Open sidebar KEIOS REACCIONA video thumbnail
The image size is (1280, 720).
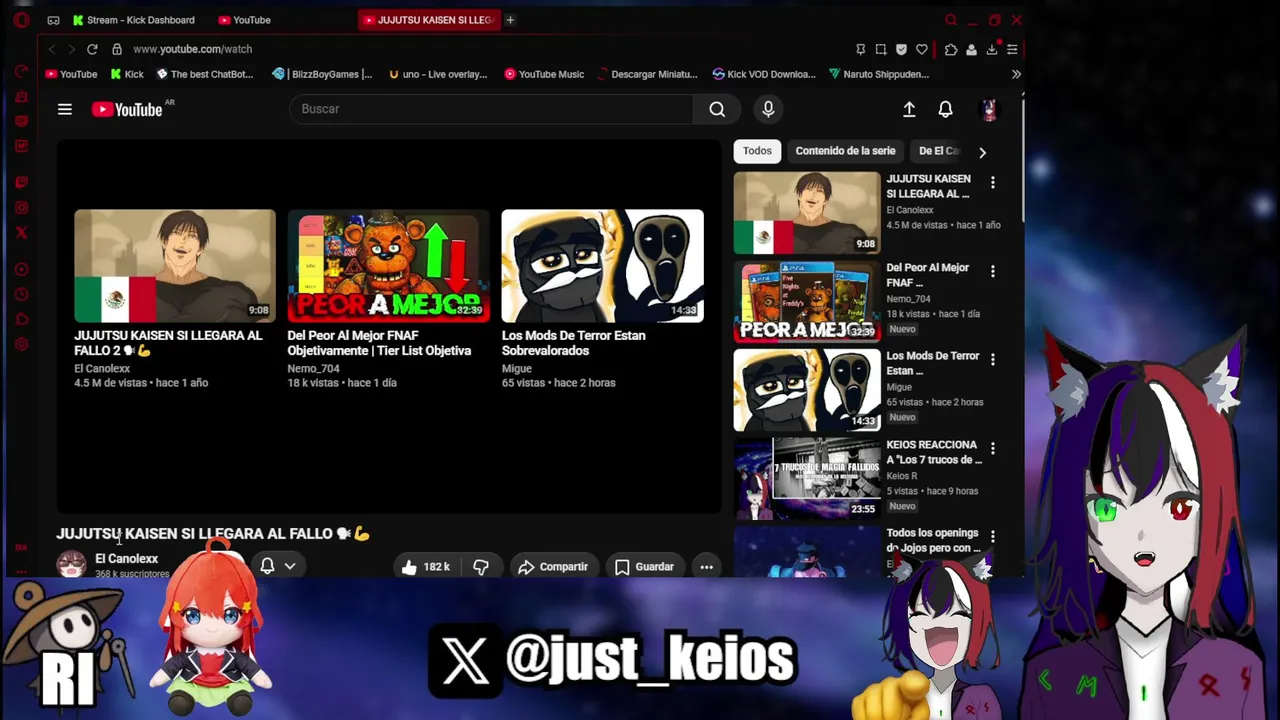[x=807, y=478]
